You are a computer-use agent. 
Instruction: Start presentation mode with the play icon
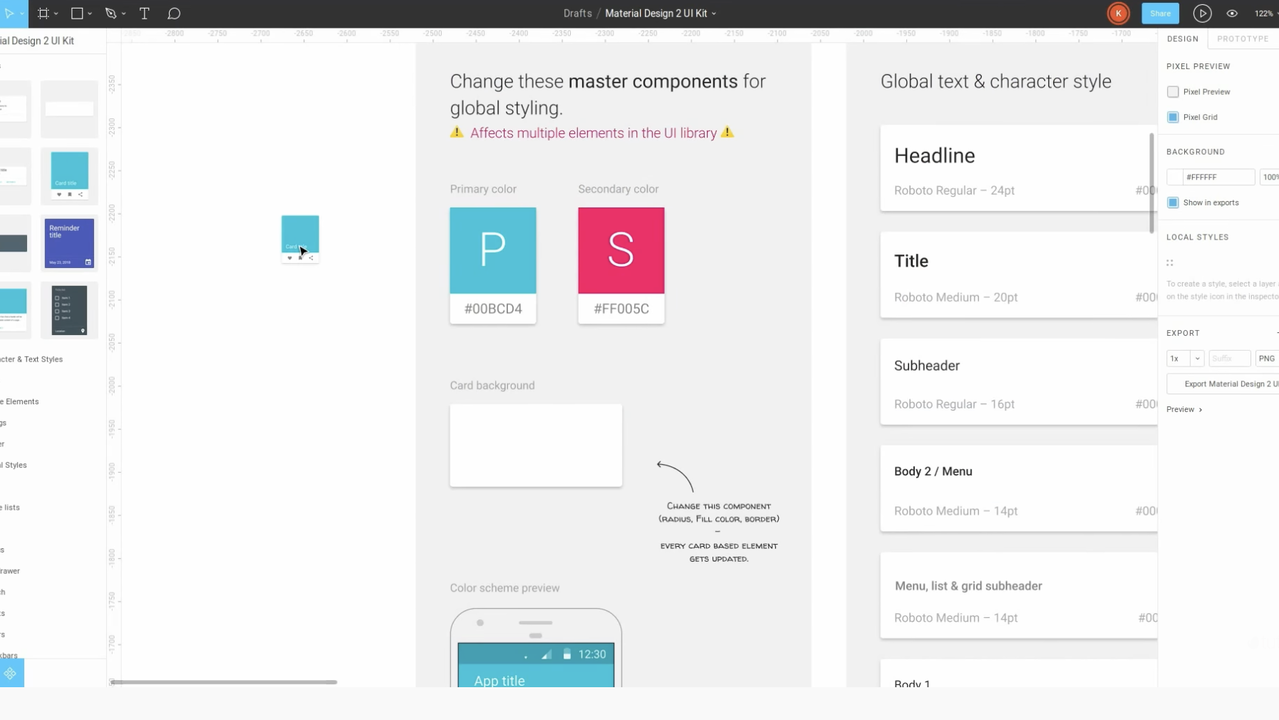click(x=1202, y=13)
